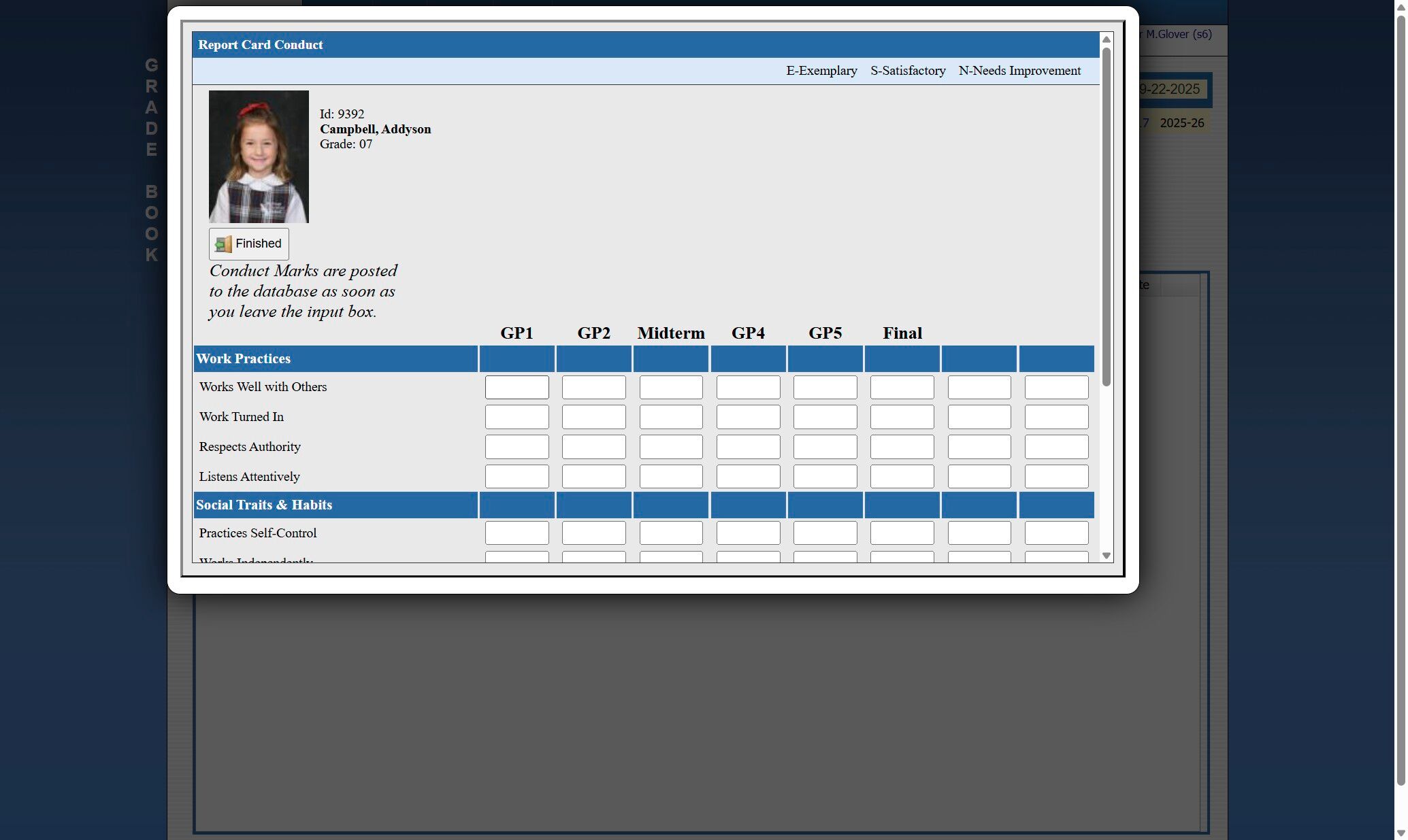Click the 2025-26 school year label

click(x=1181, y=123)
